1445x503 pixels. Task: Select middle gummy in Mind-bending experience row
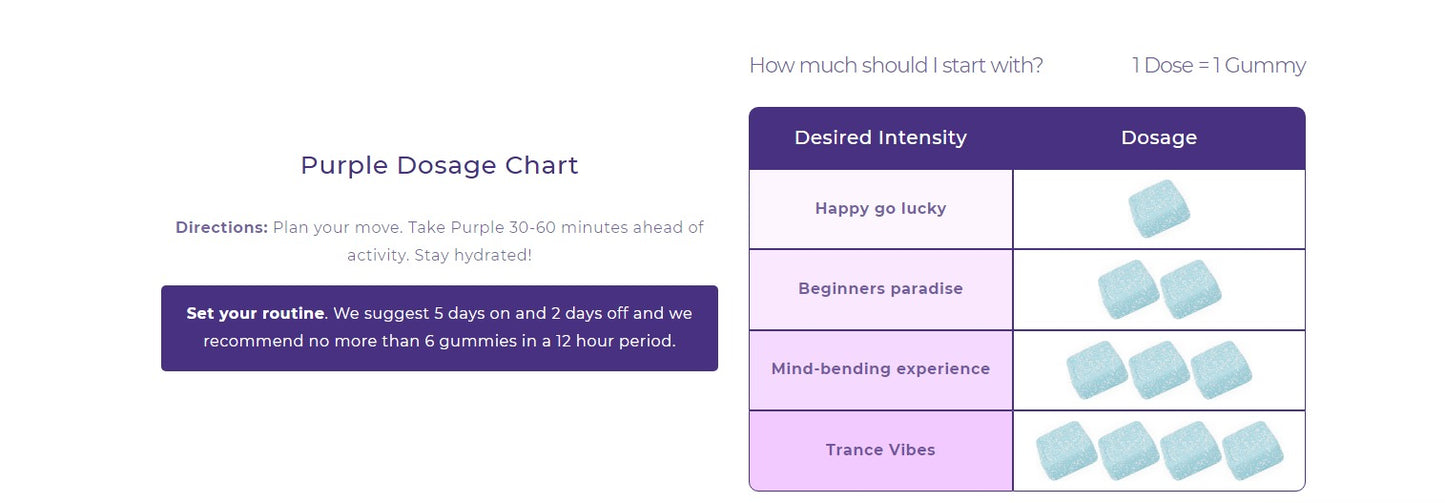(x=1159, y=370)
